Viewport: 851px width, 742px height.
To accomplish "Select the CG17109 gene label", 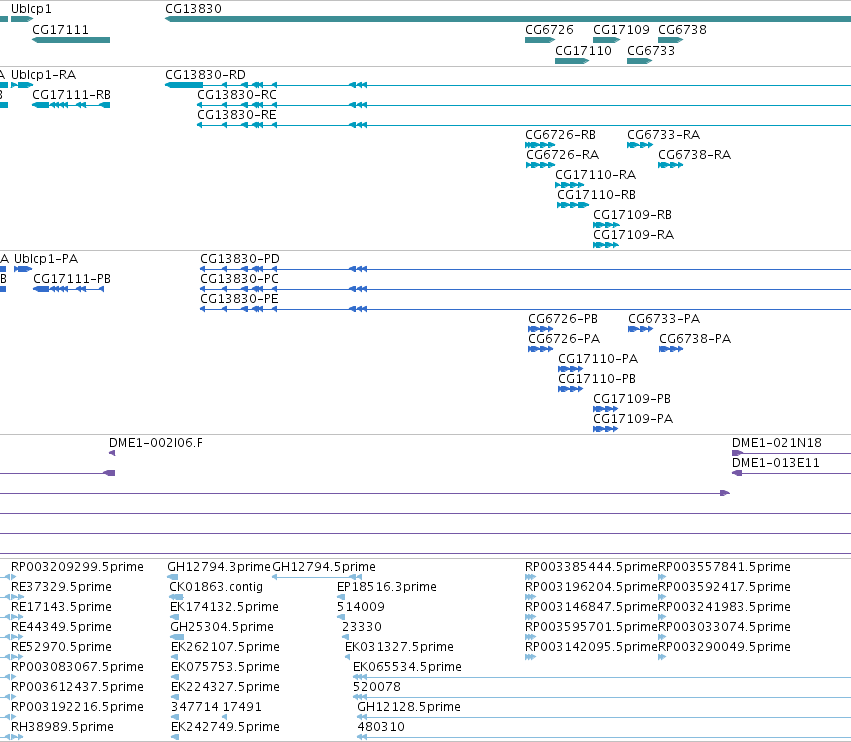I will click(x=621, y=29).
